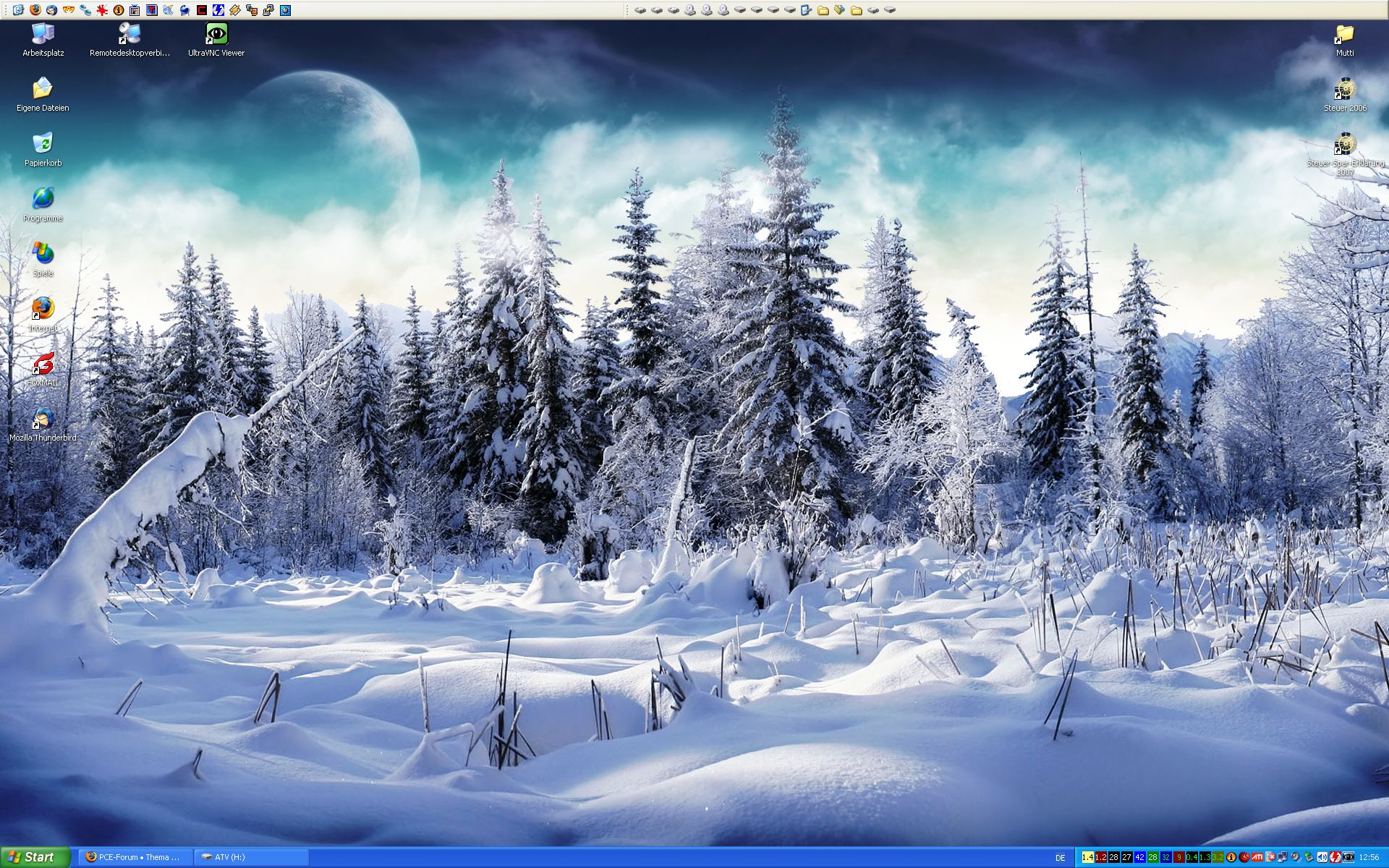This screenshot has height=868, width=1389.
Task: Click the volume speaker tray icon
Action: coord(1322,857)
